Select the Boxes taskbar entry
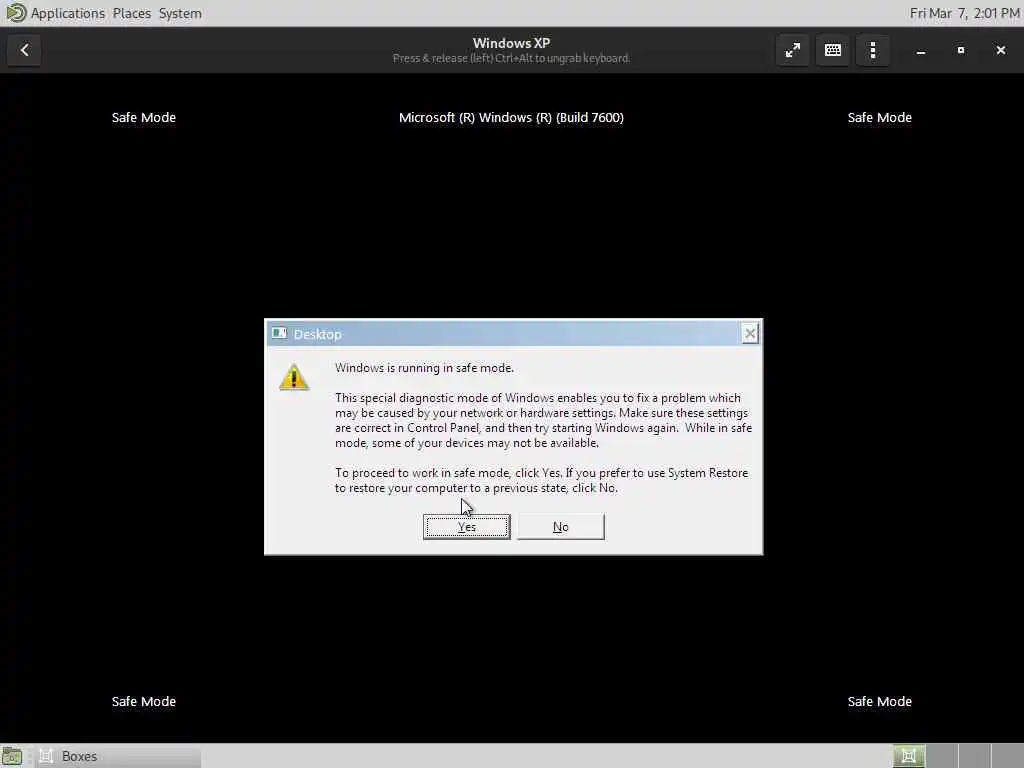The width and height of the screenshot is (1024, 768). tap(118, 756)
